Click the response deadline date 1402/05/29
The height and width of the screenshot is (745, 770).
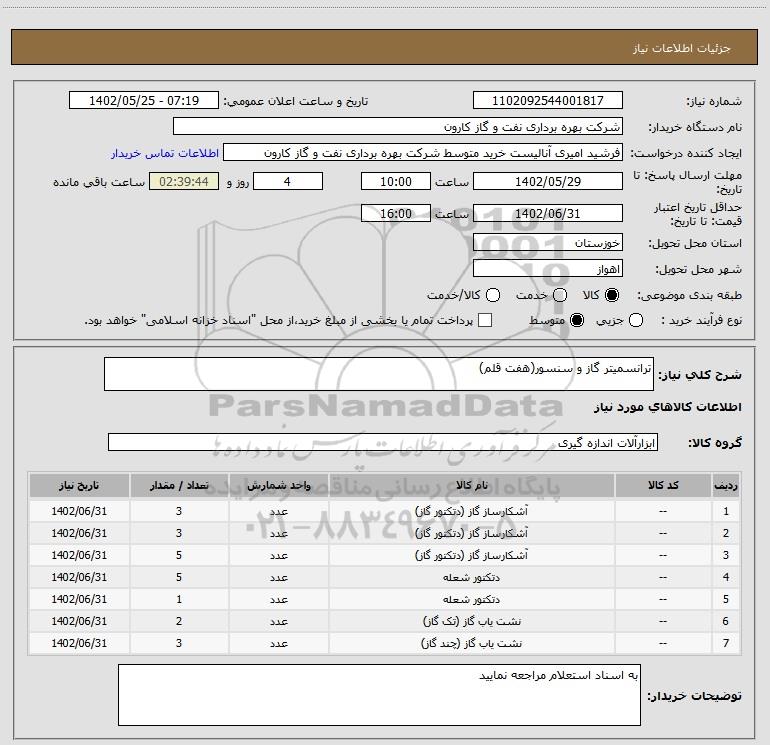click(x=548, y=181)
